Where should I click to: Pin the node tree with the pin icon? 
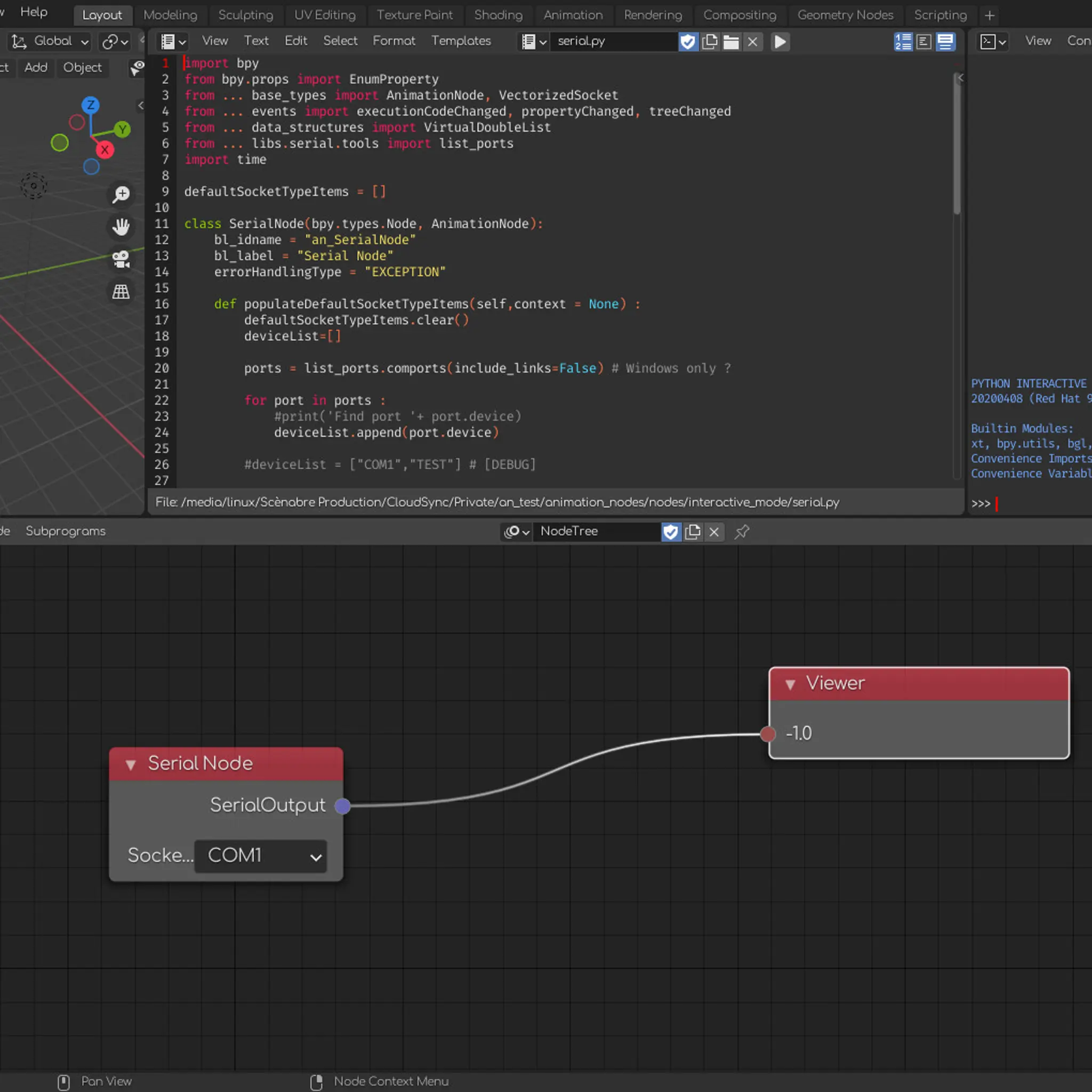click(742, 531)
